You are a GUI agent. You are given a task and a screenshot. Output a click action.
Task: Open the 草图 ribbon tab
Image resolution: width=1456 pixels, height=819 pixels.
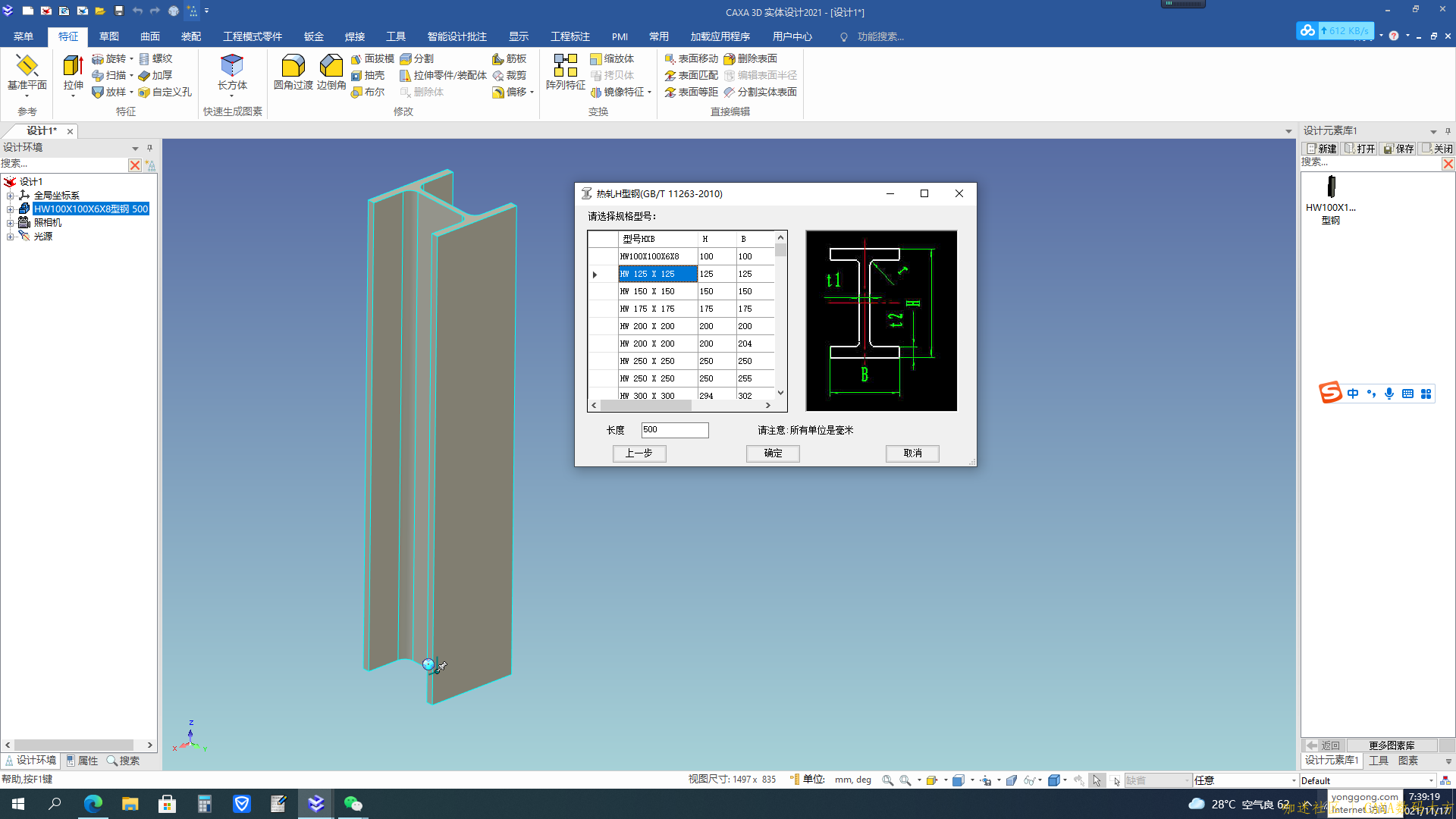(109, 36)
